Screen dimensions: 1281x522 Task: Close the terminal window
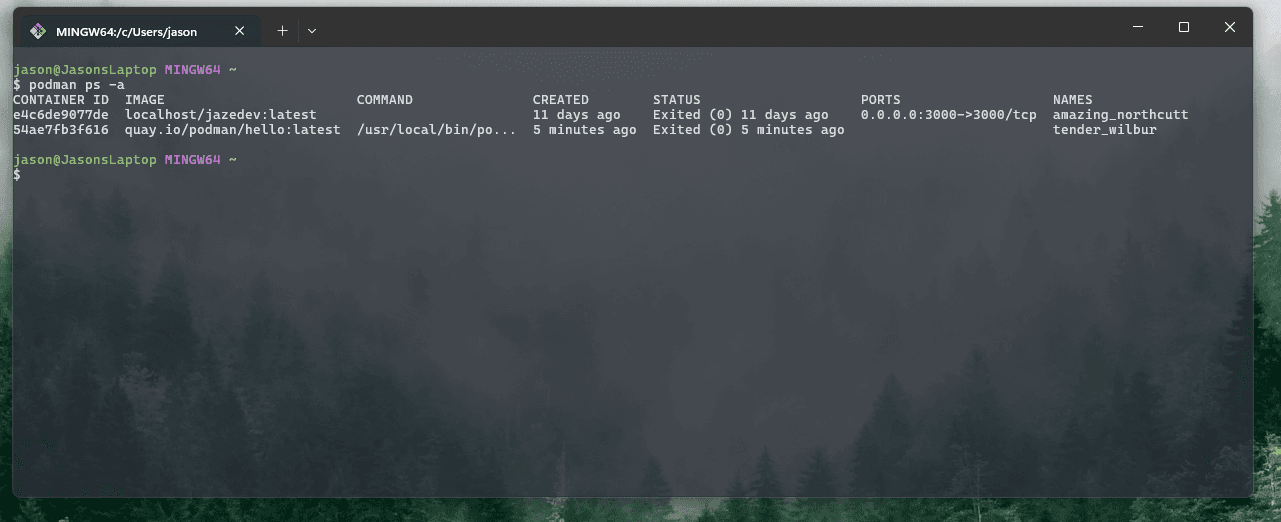pos(1230,27)
